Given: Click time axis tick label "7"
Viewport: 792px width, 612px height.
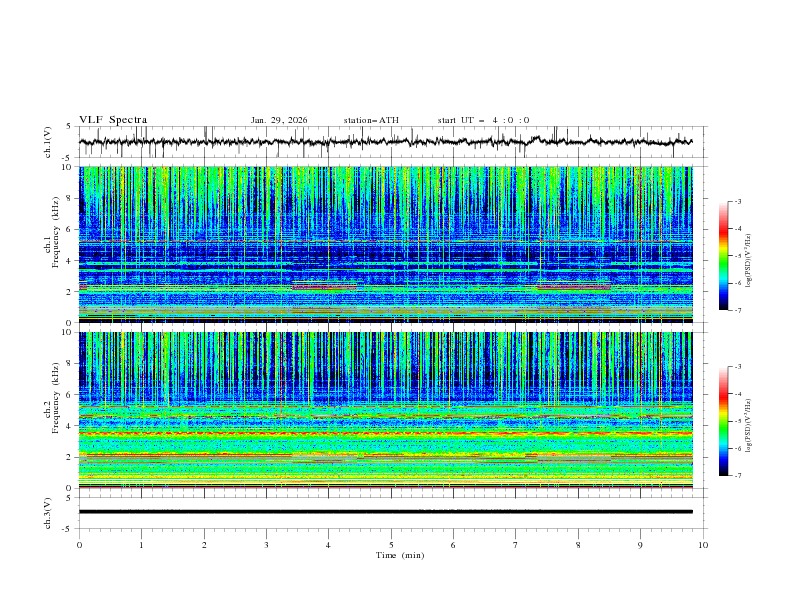Looking at the screenshot, I should (516, 545).
